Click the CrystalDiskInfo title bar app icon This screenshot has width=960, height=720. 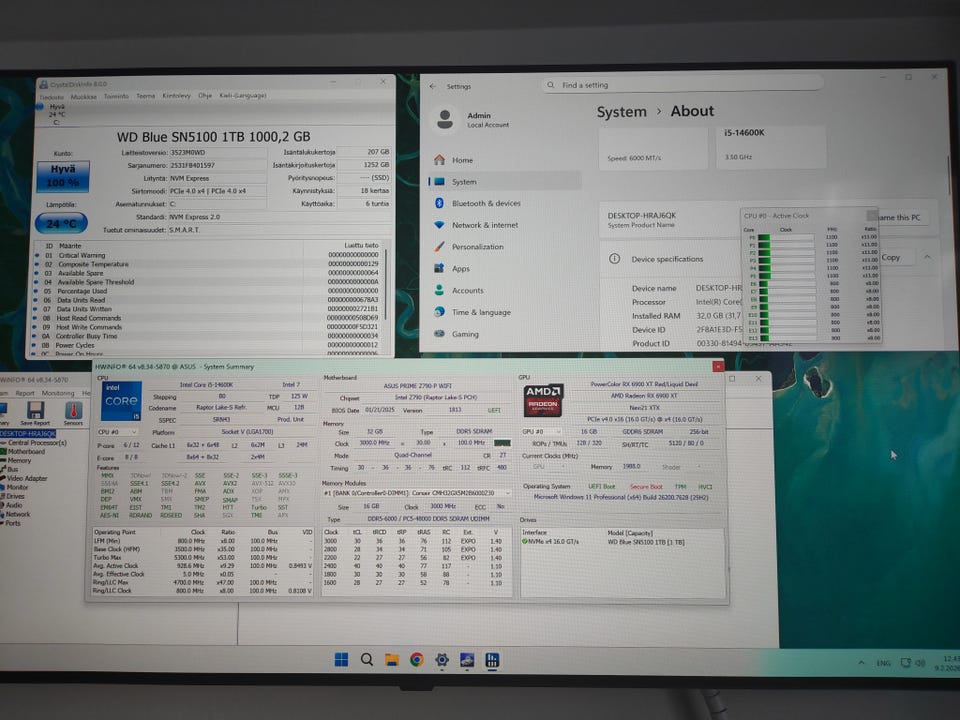pos(43,84)
